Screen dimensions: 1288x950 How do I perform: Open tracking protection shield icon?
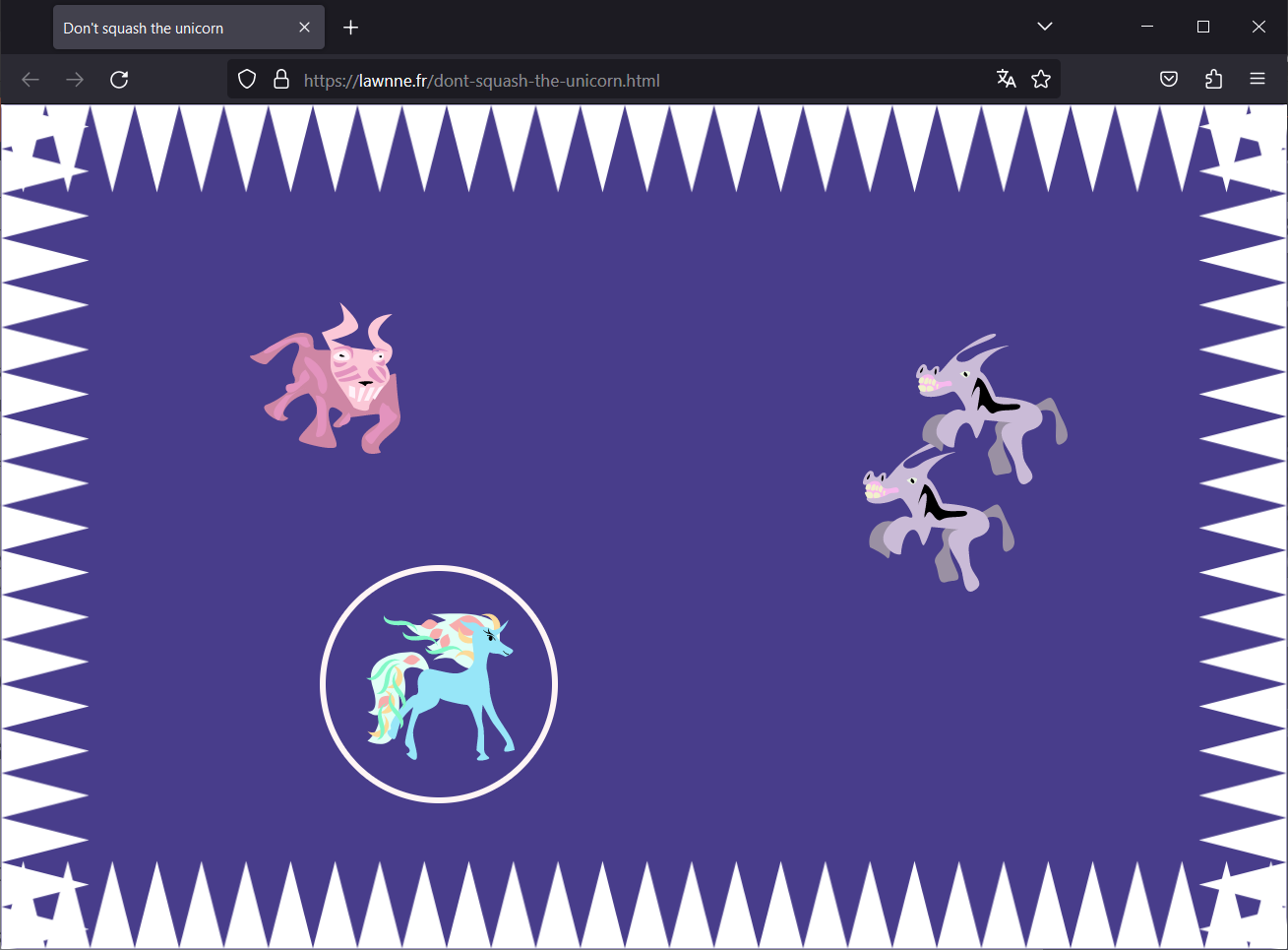pyautogui.click(x=247, y=80)
